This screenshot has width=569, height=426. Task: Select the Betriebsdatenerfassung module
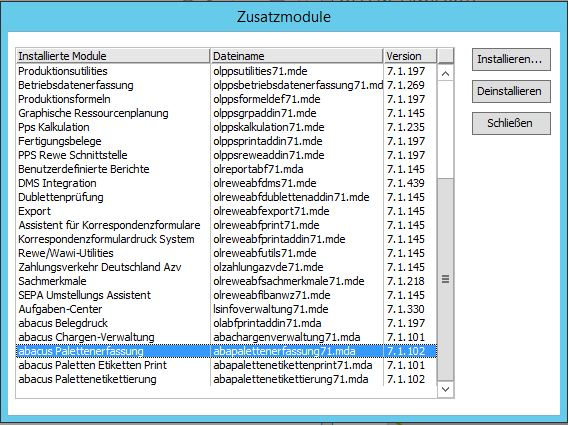point(226,85)
